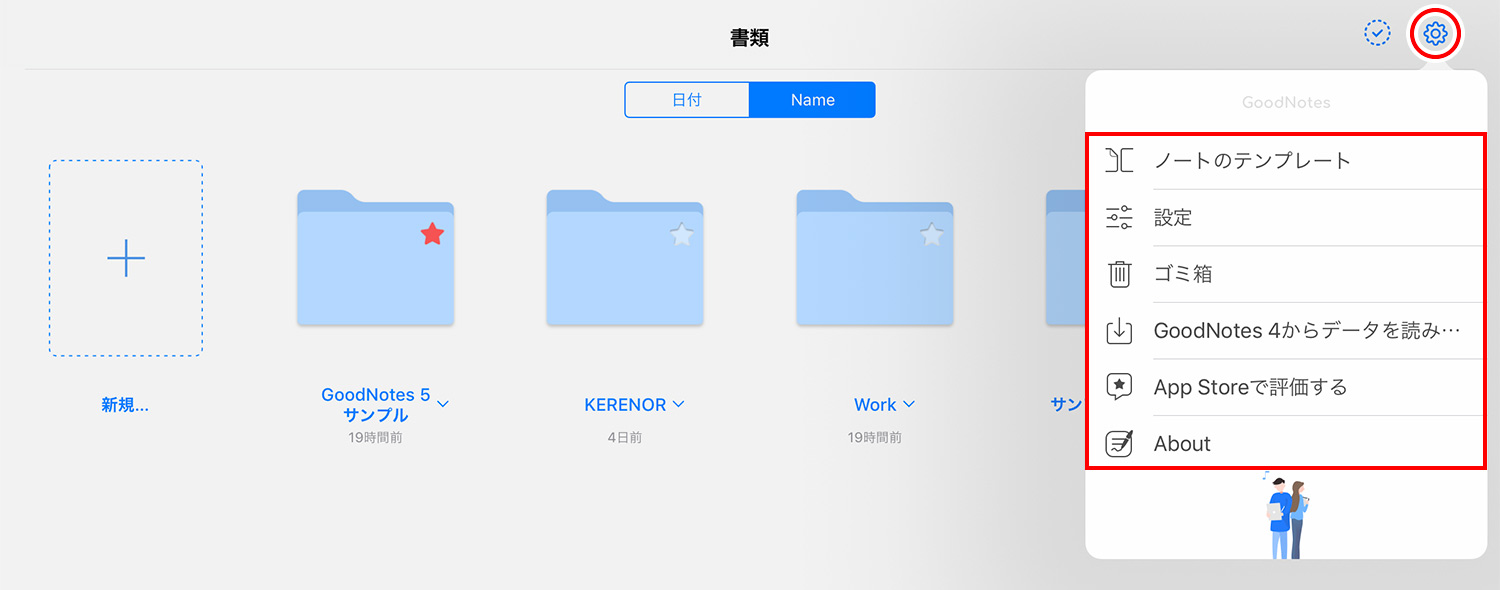Click the notebook template icon
Image resolution: width=1500 pixels, height=590 pixels.
[1119, 160]
